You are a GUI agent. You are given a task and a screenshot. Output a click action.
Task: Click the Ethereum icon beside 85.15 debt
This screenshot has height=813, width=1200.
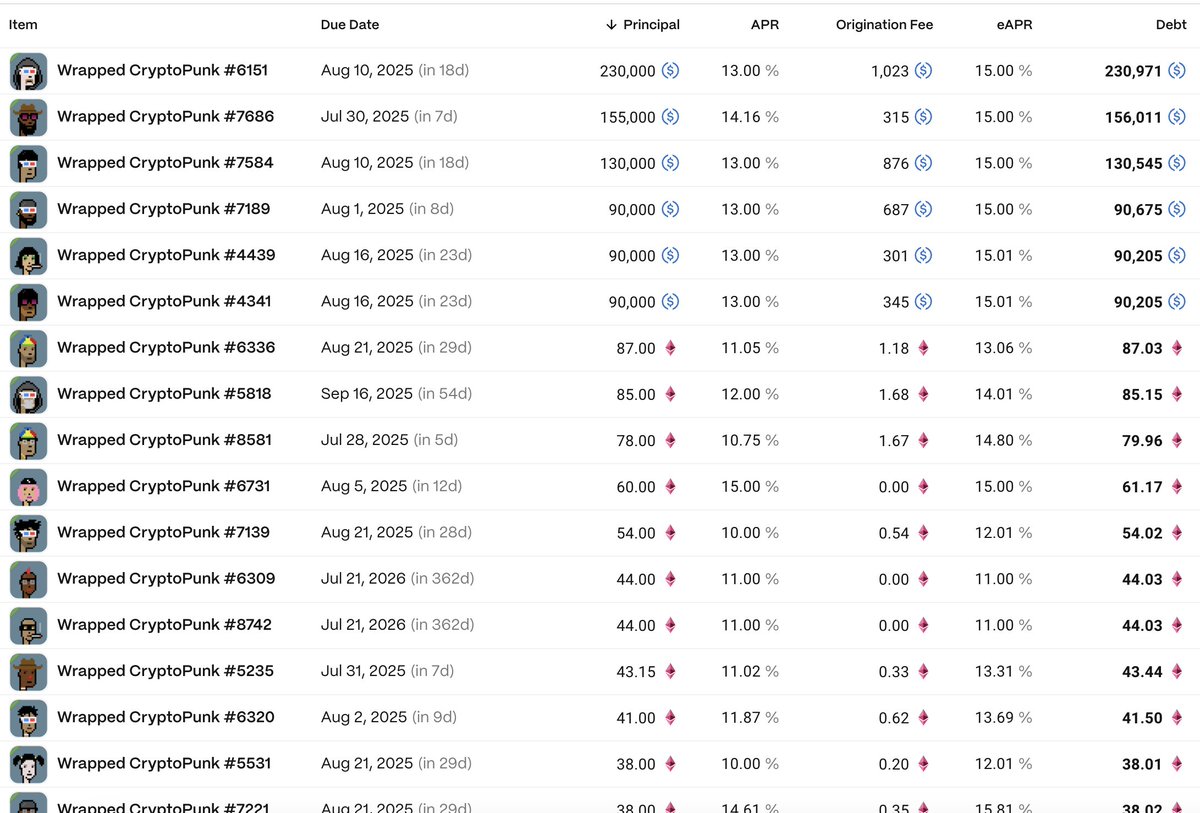pyautogui.click(x=1177, y=394)
